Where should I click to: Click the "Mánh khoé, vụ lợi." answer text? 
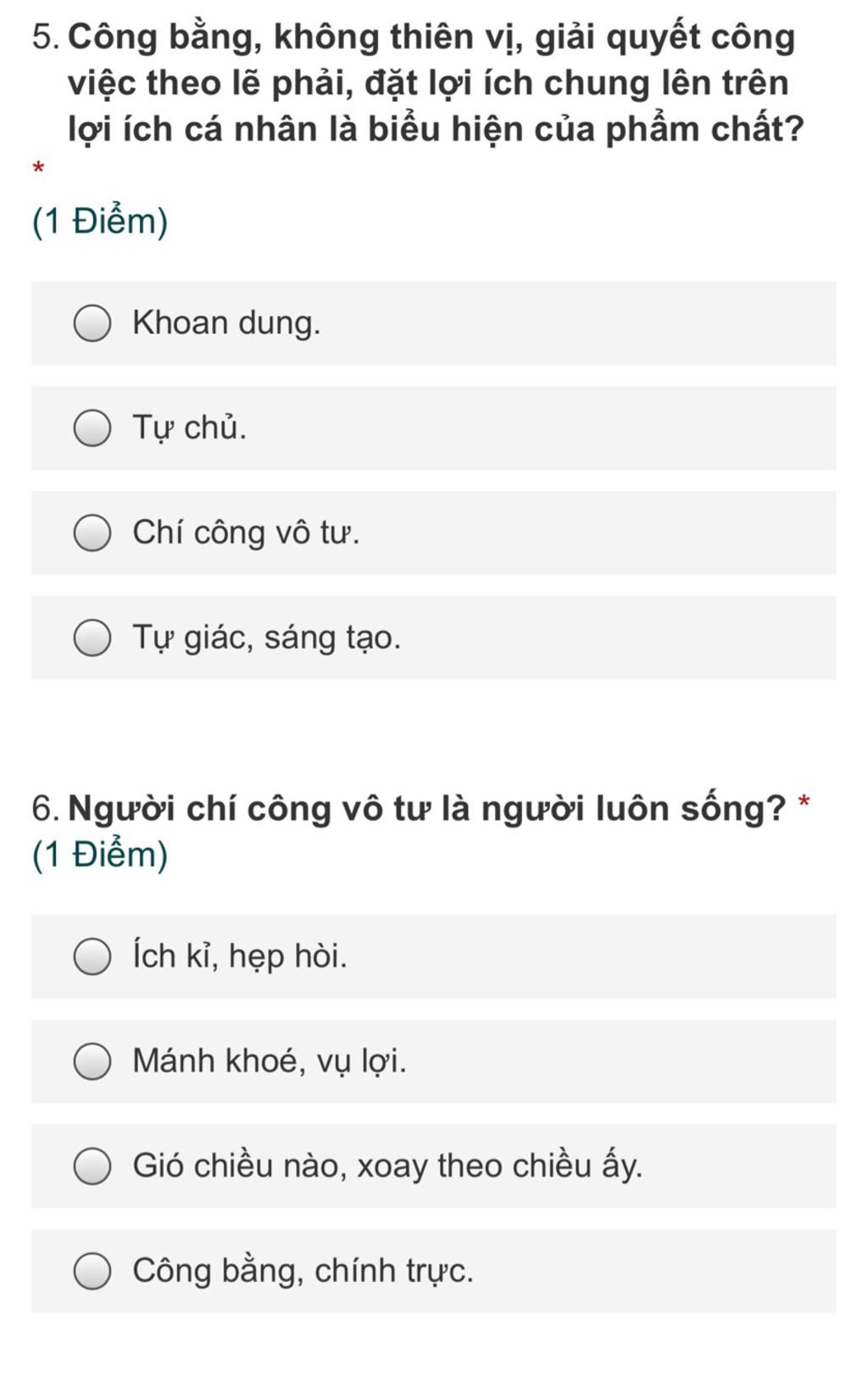tap(270, 1062)
